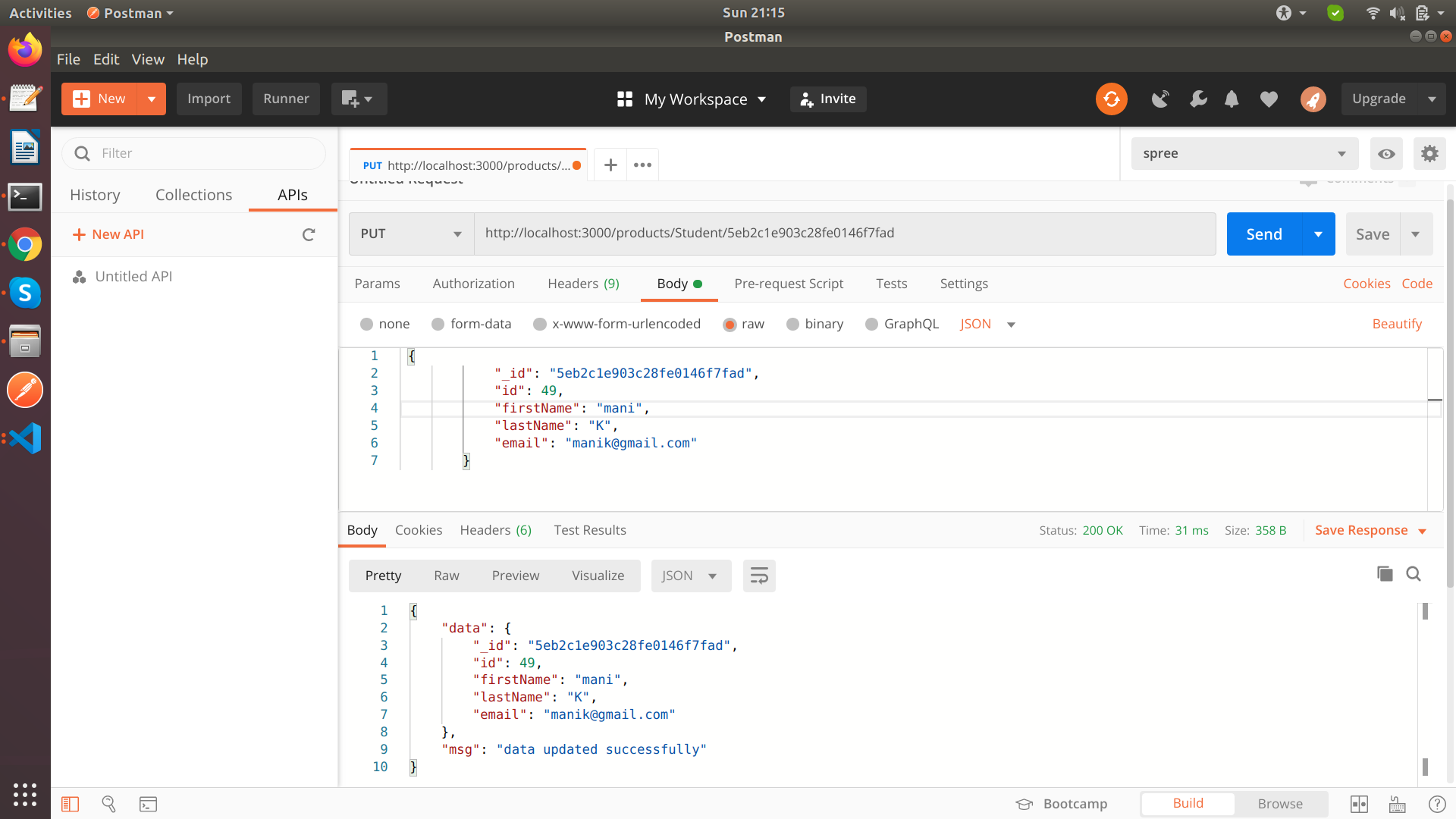Image resolution: width=1456 pixels, height=819 pixels.
Task: Open settings wrench icon in header
Action: point(1198,99)
